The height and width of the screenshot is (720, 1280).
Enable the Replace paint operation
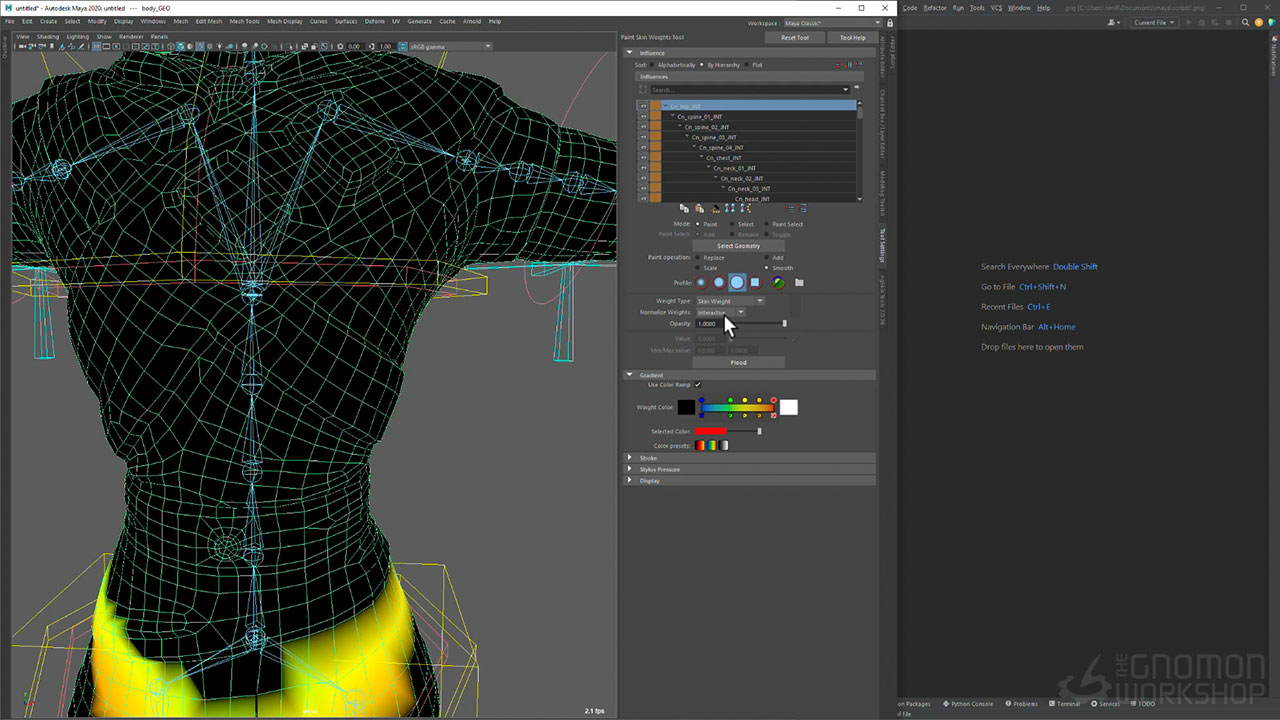coord(698,258)
